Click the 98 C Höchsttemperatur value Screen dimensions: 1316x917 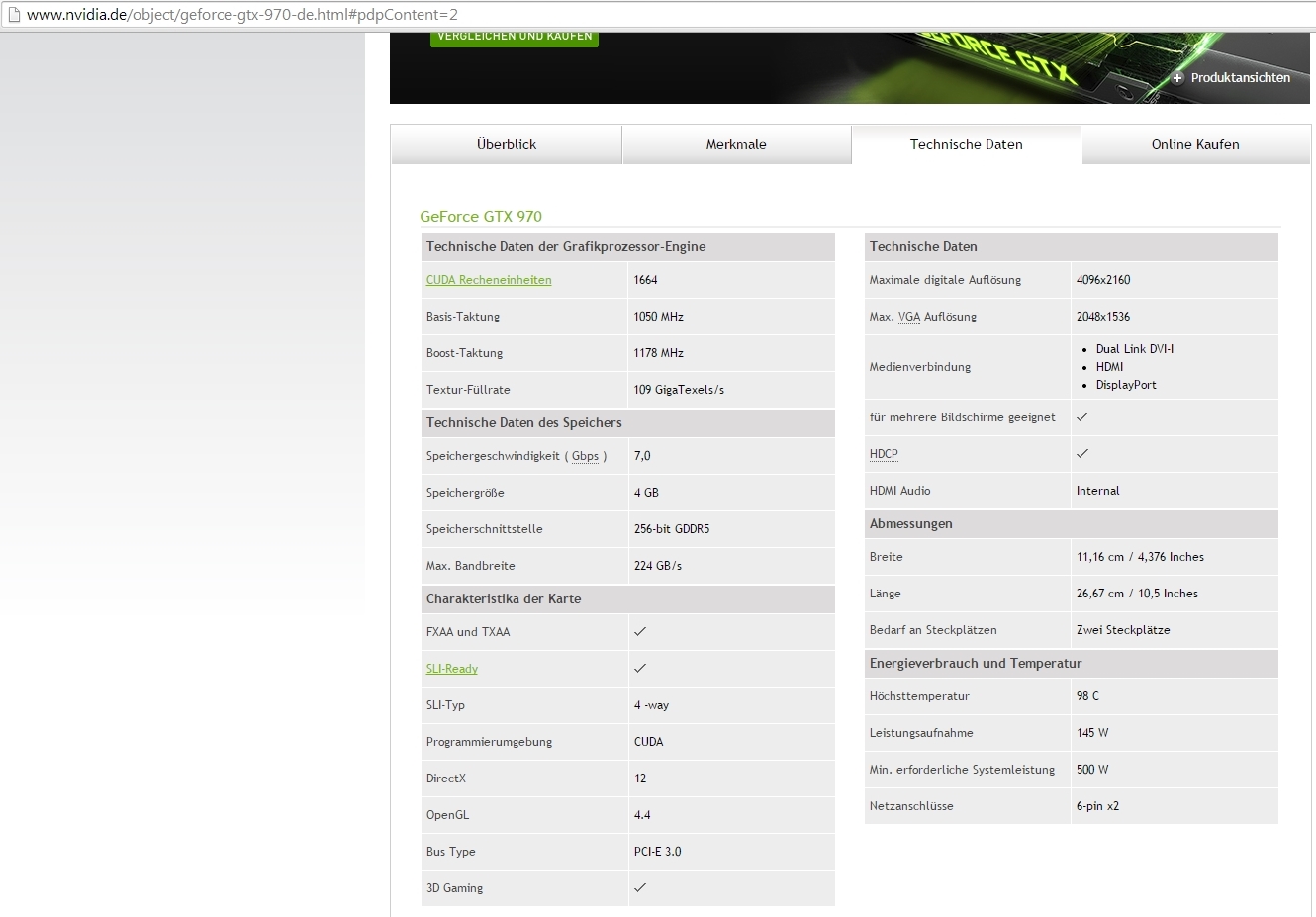[1087, 696]
